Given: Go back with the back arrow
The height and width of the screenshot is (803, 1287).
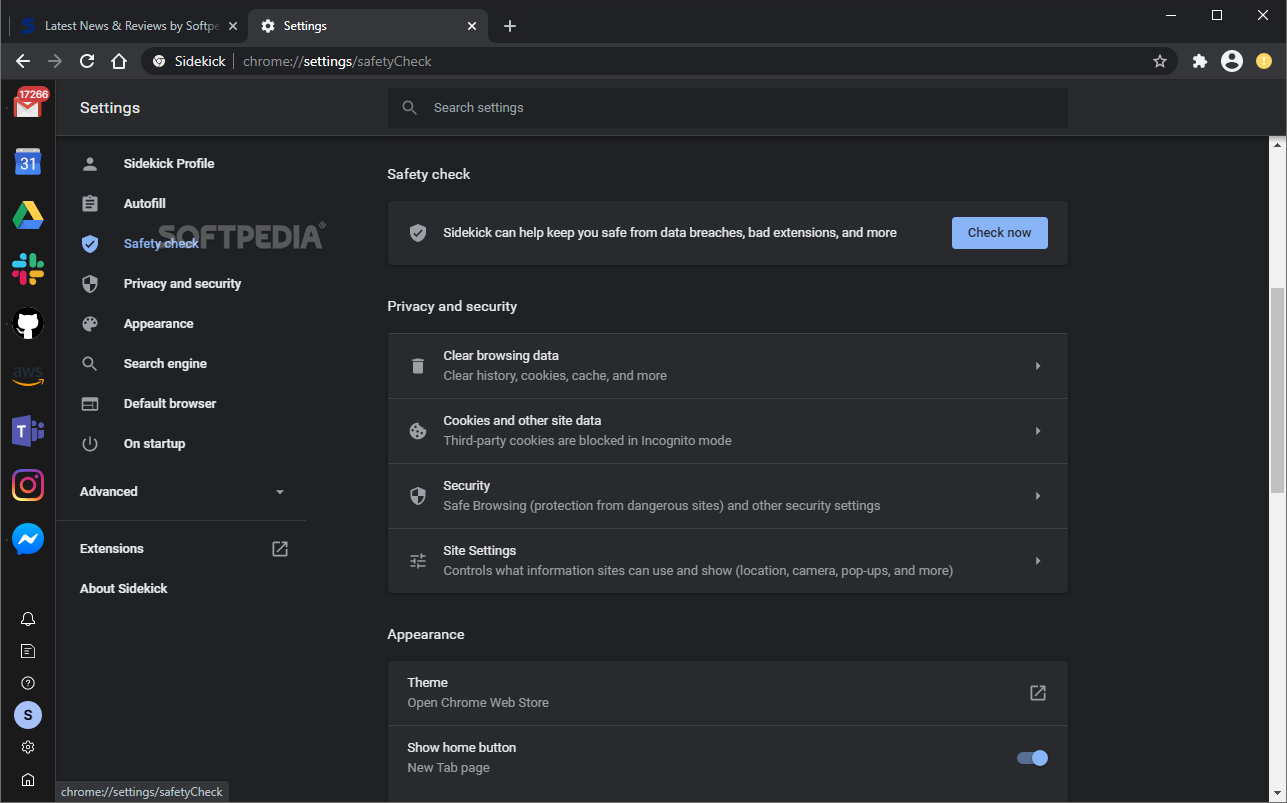Looking at the screenshot, I should click(x=23, y=61).
